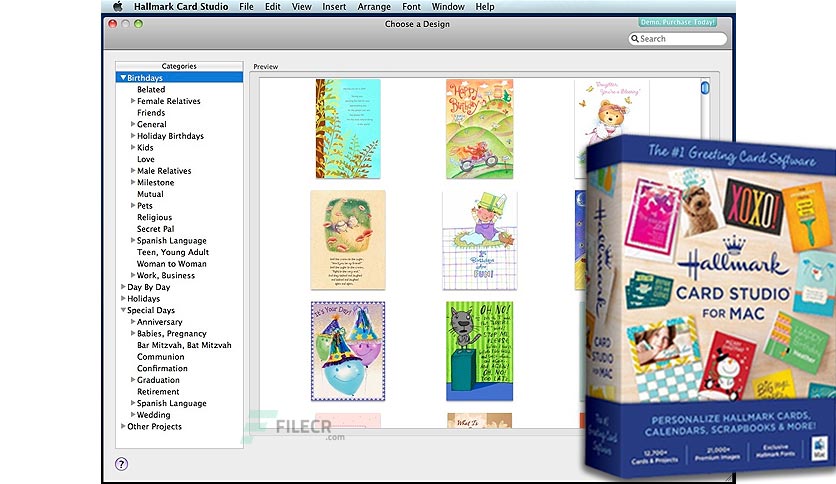This screenshot has width=836, height=484.
Task: Open the Font menu
Action: coord(411,6)
